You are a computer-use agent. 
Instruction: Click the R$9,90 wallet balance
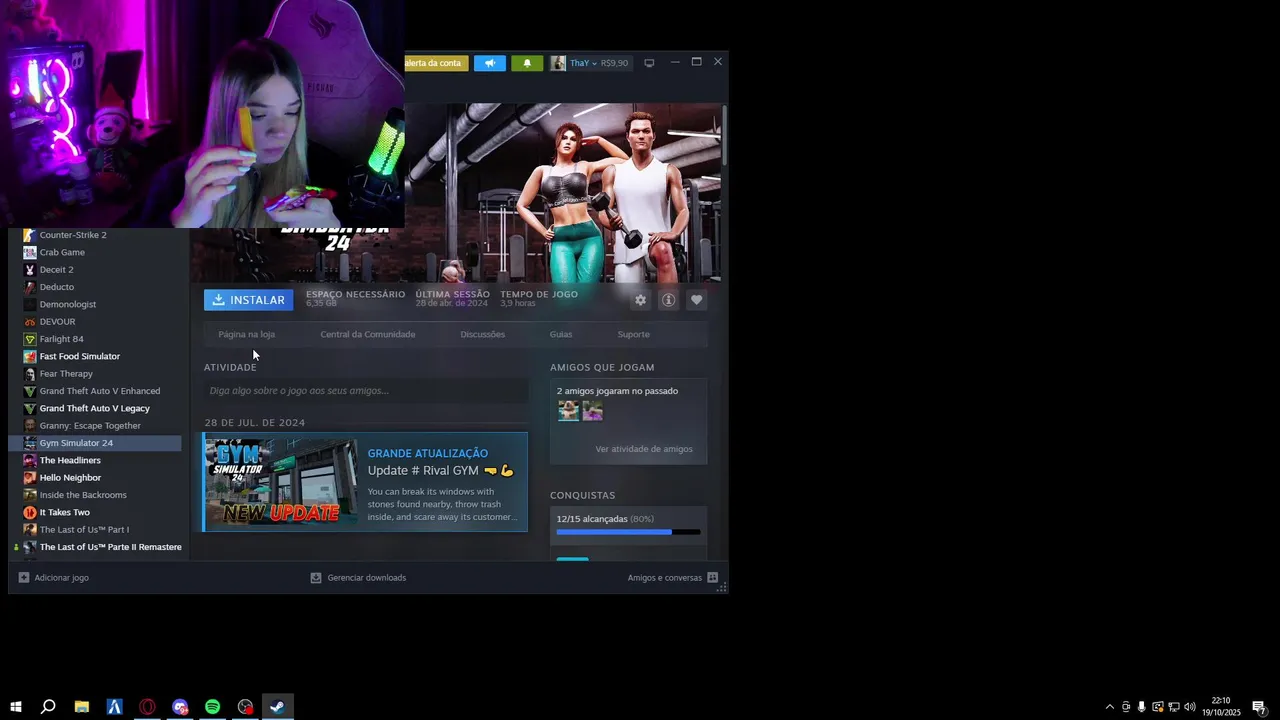(614, 63)
